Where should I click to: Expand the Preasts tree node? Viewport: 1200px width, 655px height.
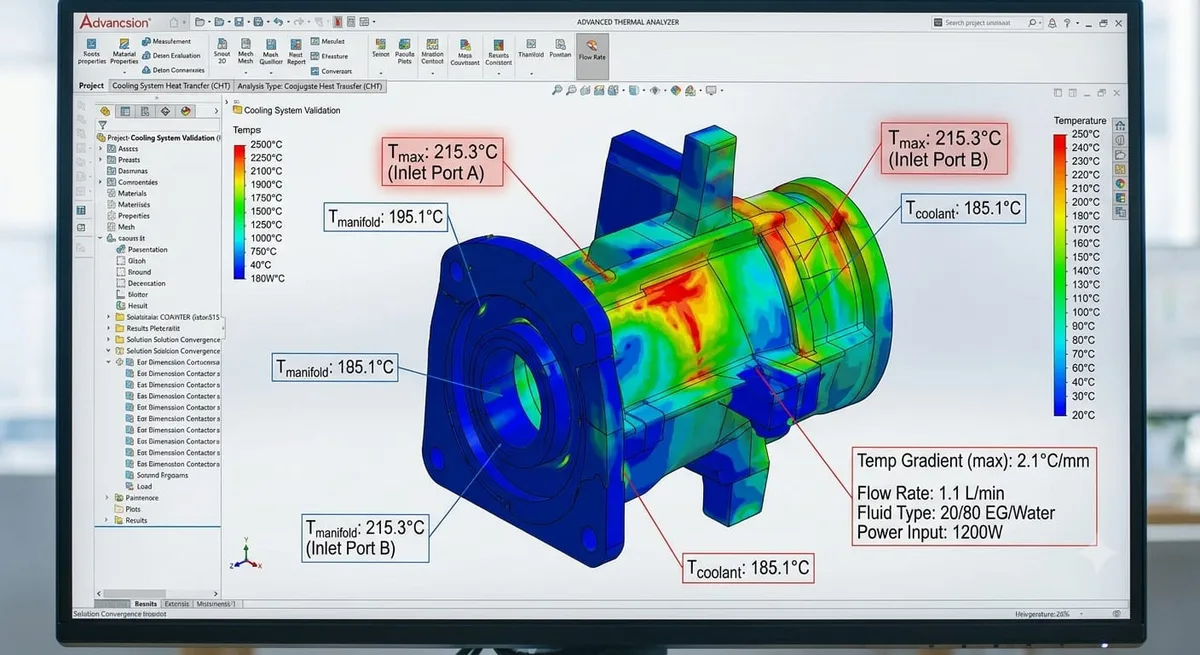[x=101, y=160]
